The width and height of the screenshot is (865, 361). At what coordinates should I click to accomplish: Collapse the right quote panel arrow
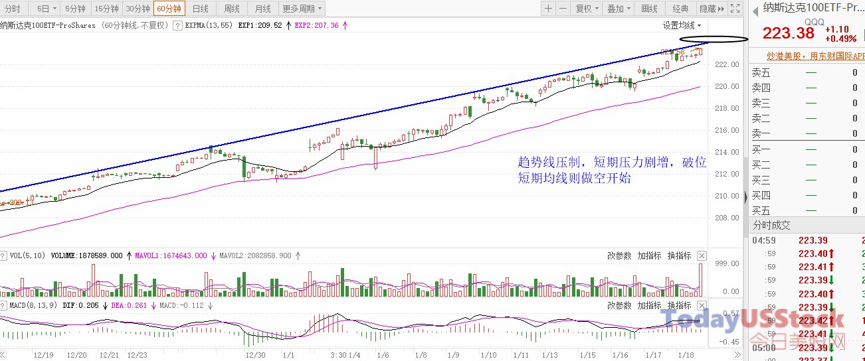pyautogui.click(x=746, y=197)
